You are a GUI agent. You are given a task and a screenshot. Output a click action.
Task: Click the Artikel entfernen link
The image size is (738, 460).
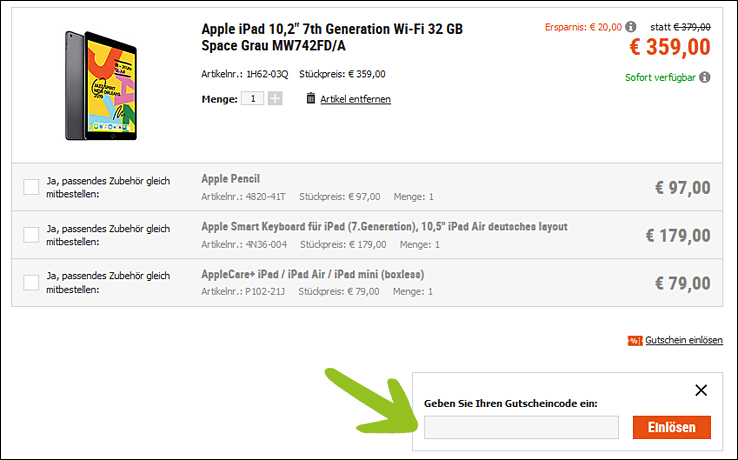click(x=355, y=99)
